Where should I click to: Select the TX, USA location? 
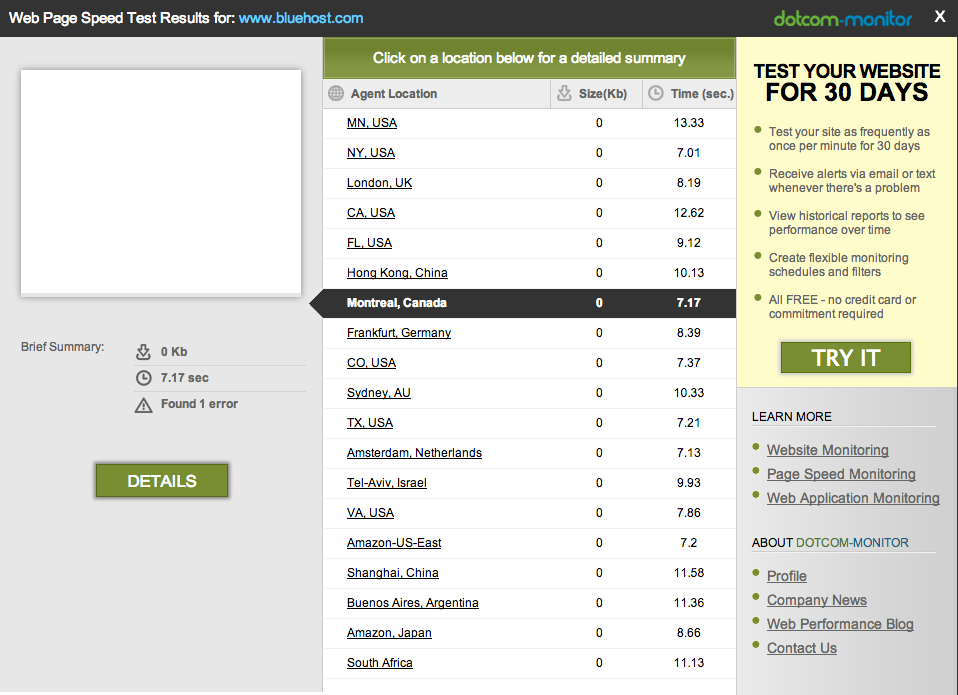click(370, 422)
